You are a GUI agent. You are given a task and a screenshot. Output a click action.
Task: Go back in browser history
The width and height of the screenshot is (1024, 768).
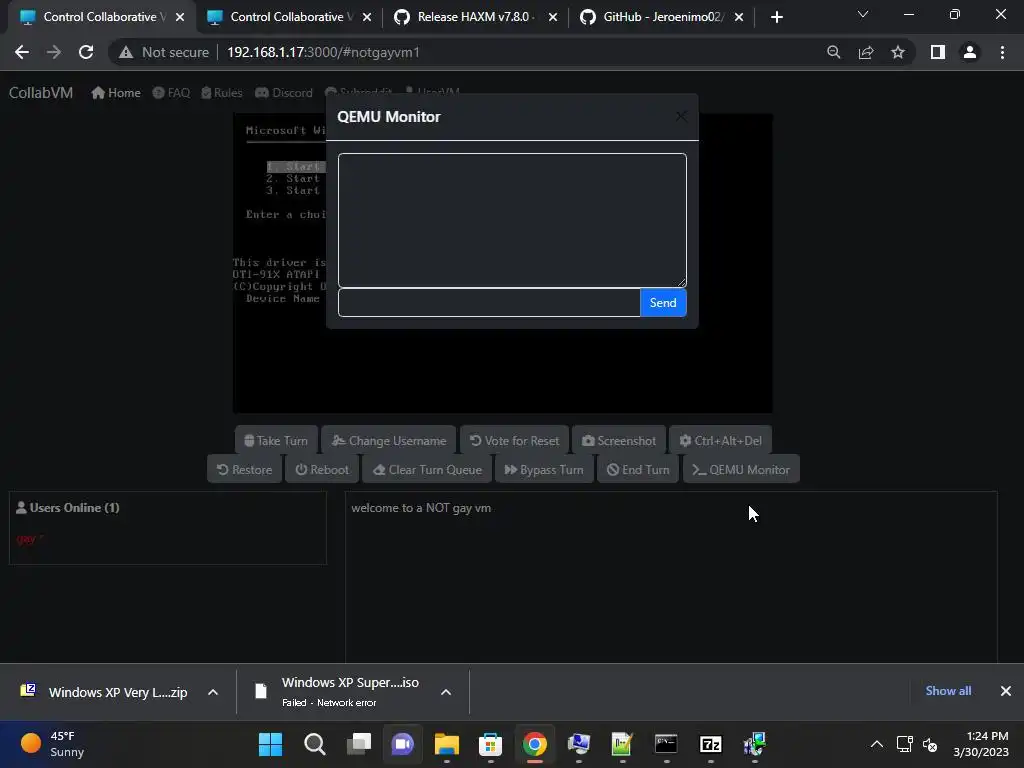click(x=22, y=52)
